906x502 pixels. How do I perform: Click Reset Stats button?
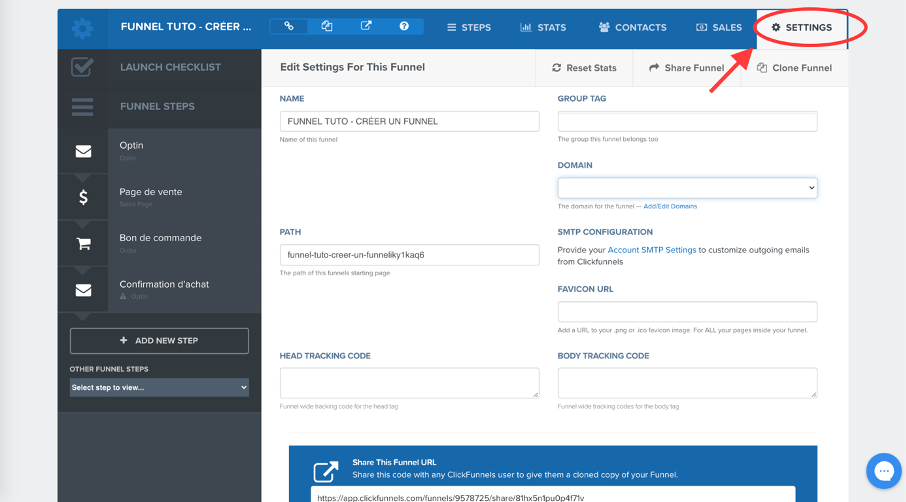point(584,68)
